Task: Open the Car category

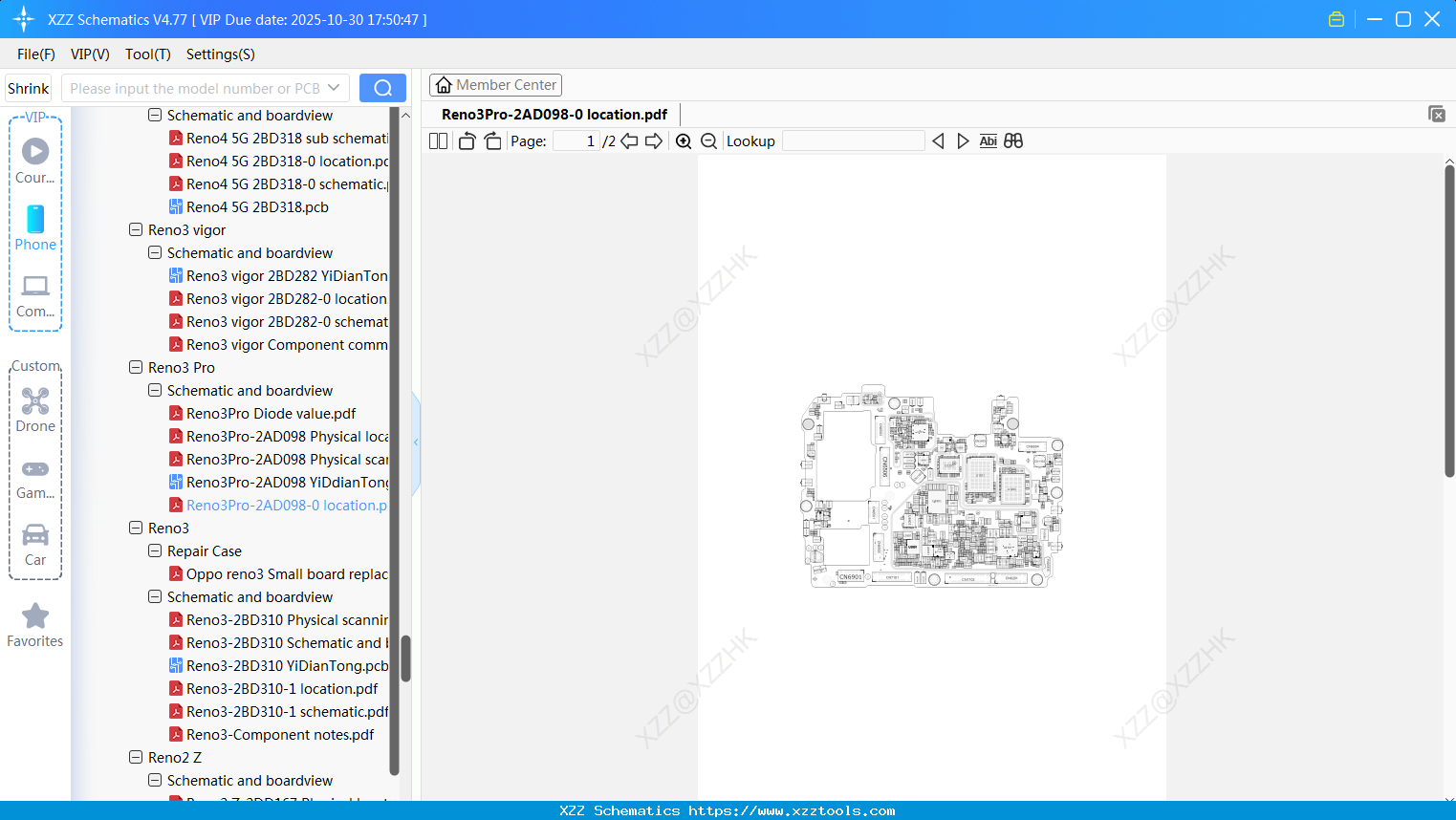Action: [x=35, y=545]
